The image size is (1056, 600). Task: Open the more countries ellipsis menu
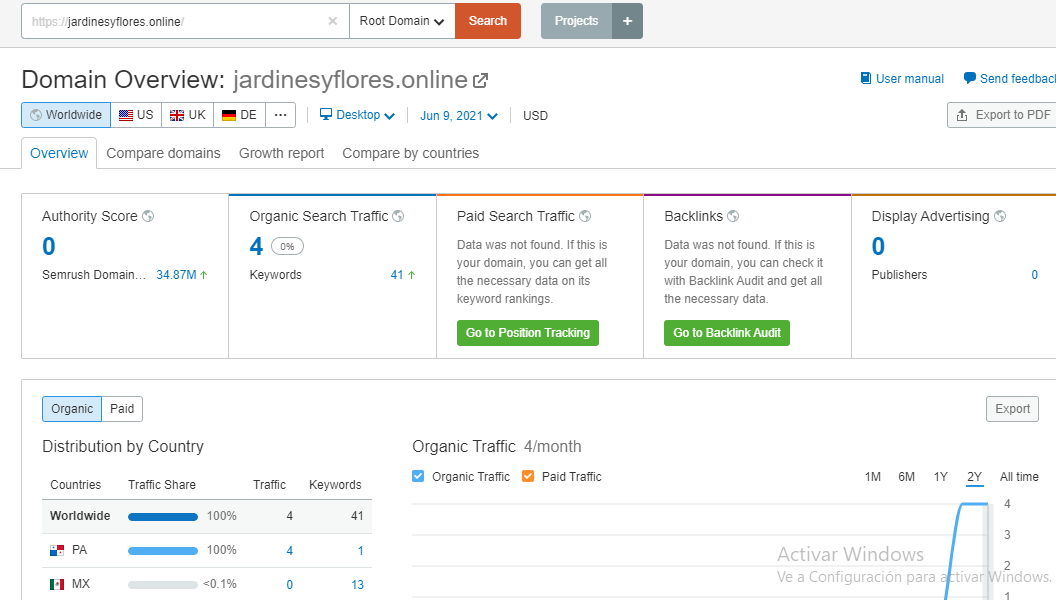click(x=281, y=115)
